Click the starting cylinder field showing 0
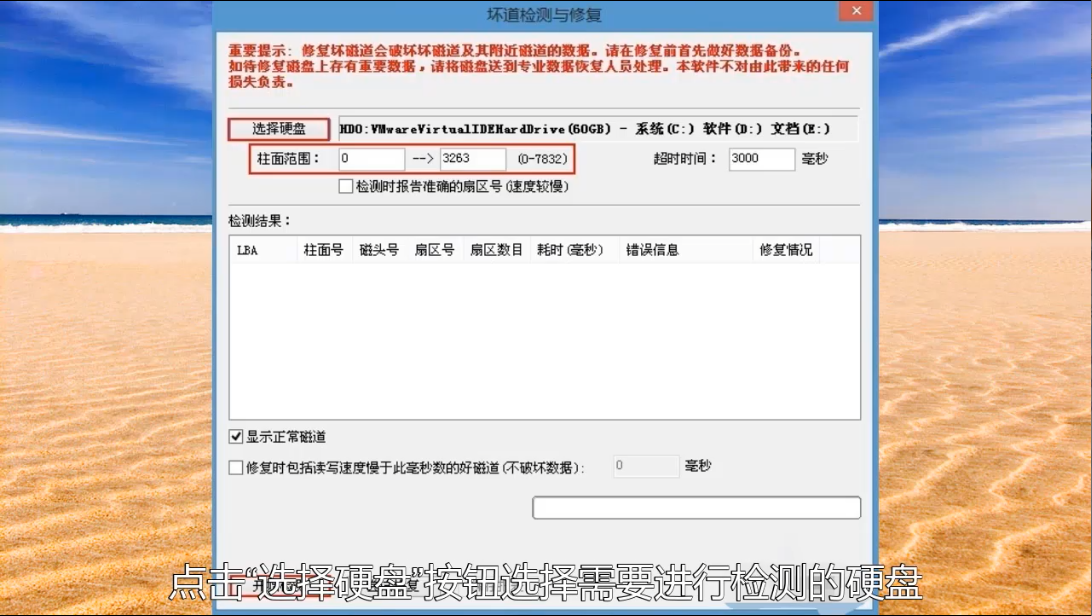 (371, 159)
